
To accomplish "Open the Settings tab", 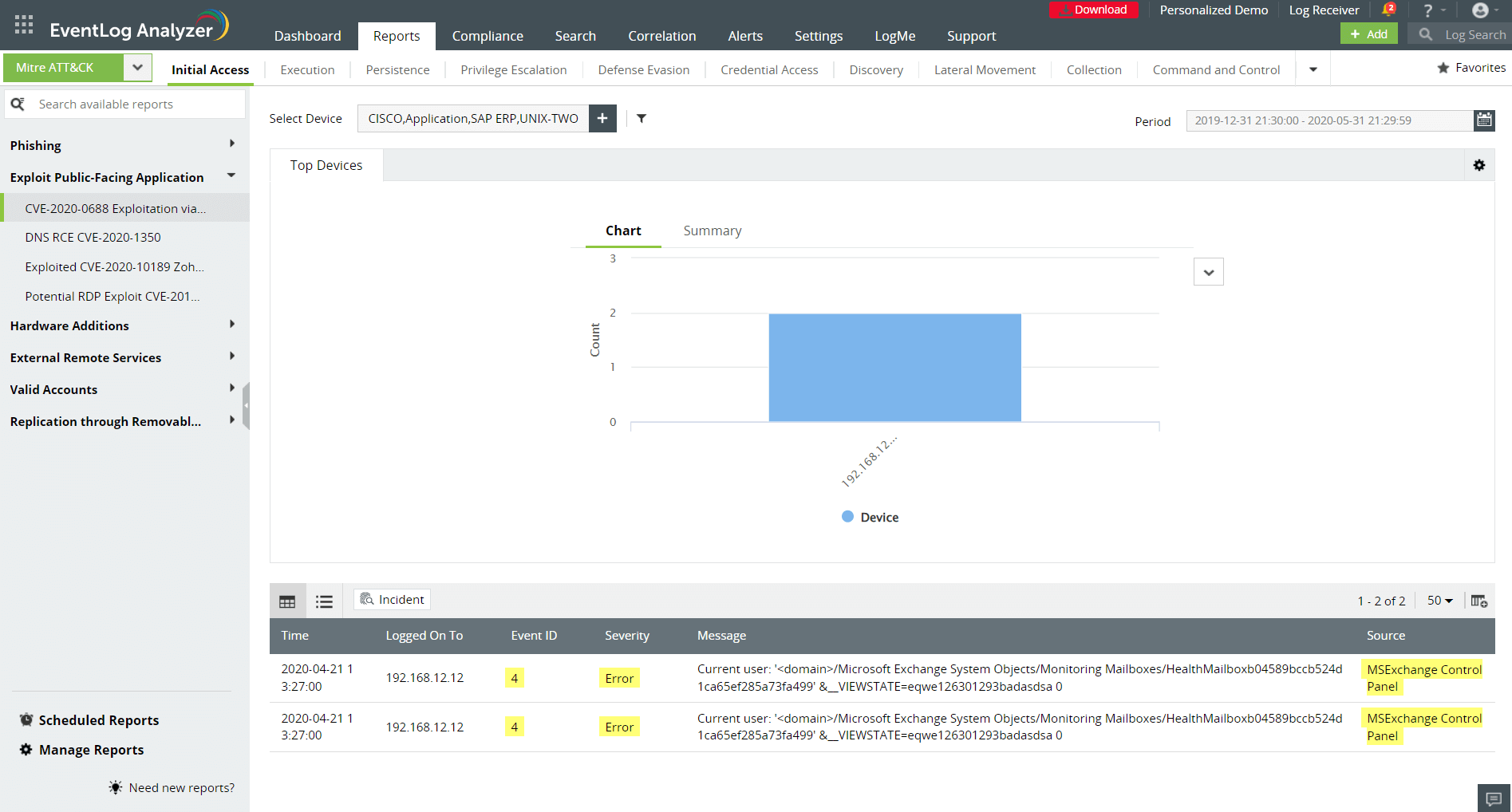I will pyautogui.click(x=818, y=36).
